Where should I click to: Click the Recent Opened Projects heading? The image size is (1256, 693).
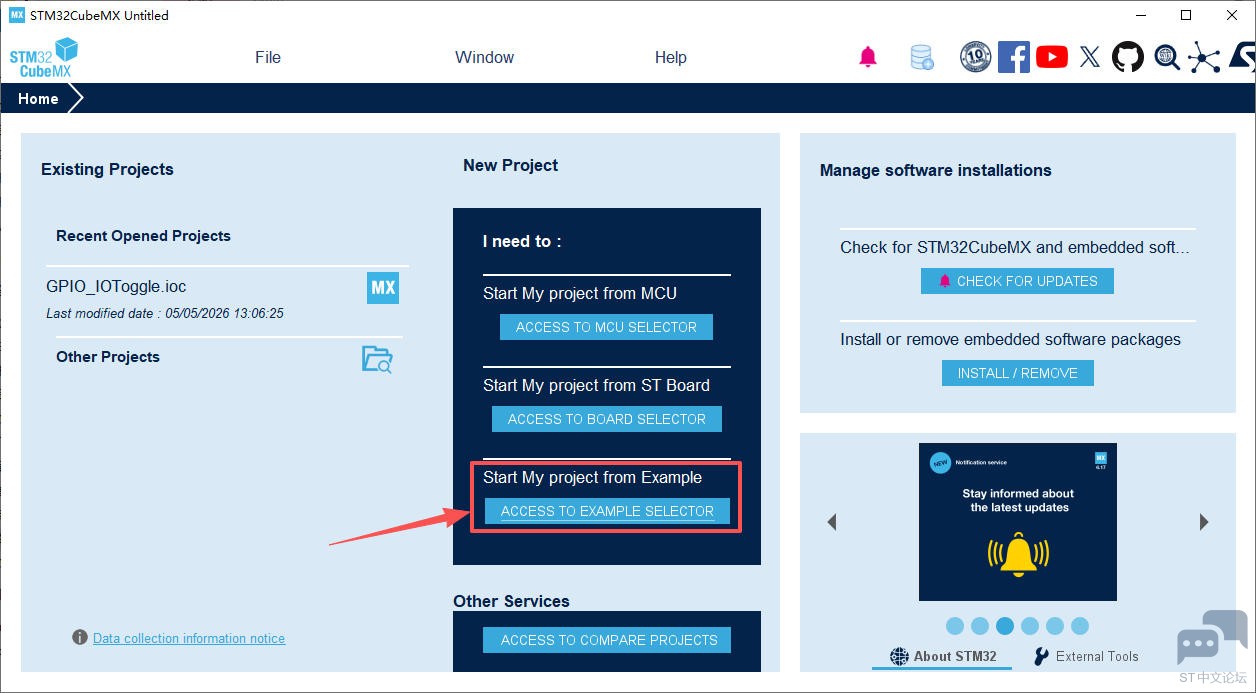click(143, 236)
